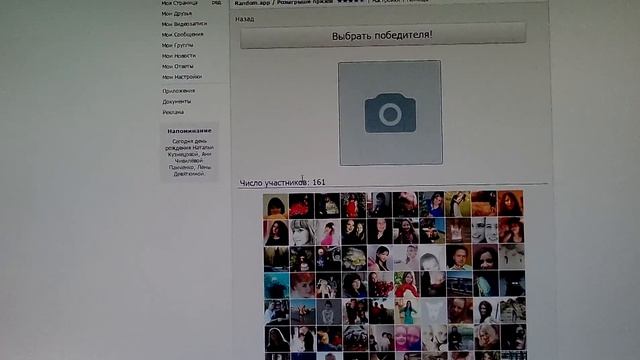Click the "ред." edit link beside Моя Страница
Viewport: 640px width, 360px height.
coord(217,2)
